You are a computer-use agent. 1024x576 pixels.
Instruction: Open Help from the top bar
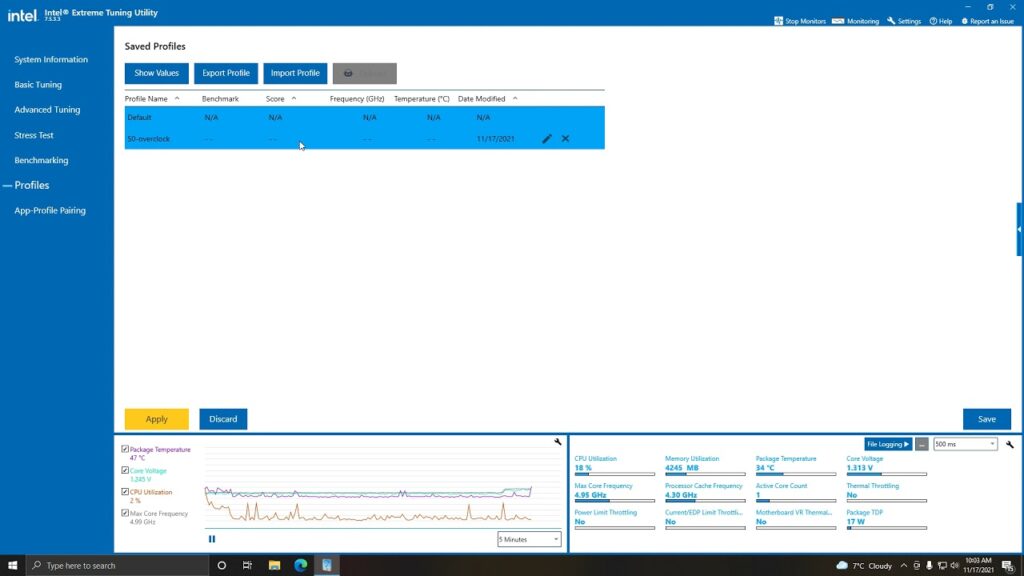[x=941, y=21]
